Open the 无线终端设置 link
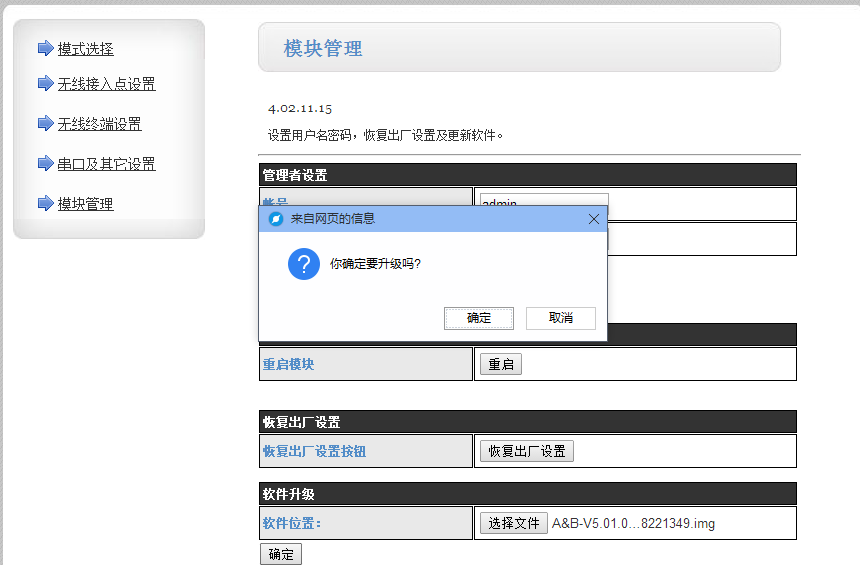 99,125
